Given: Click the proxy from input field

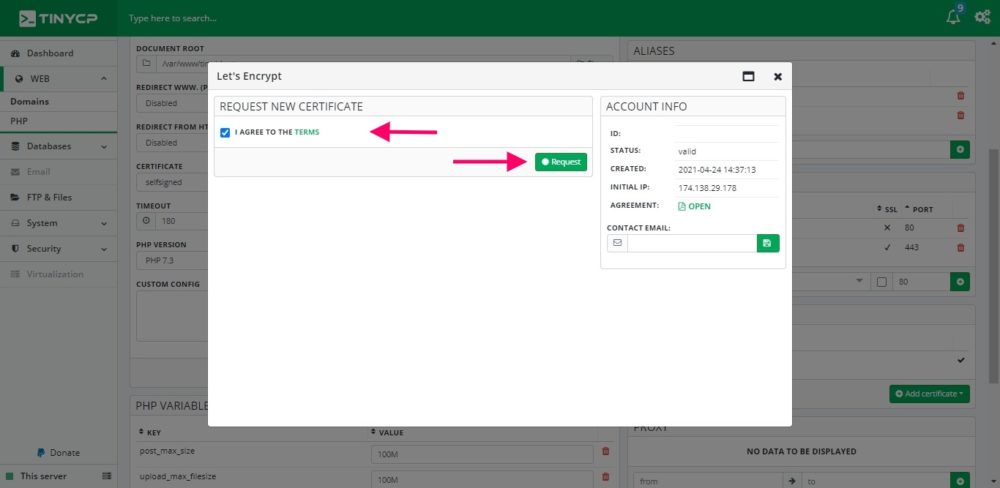Looking at the screenshot, I should click(x=708, y=482).
